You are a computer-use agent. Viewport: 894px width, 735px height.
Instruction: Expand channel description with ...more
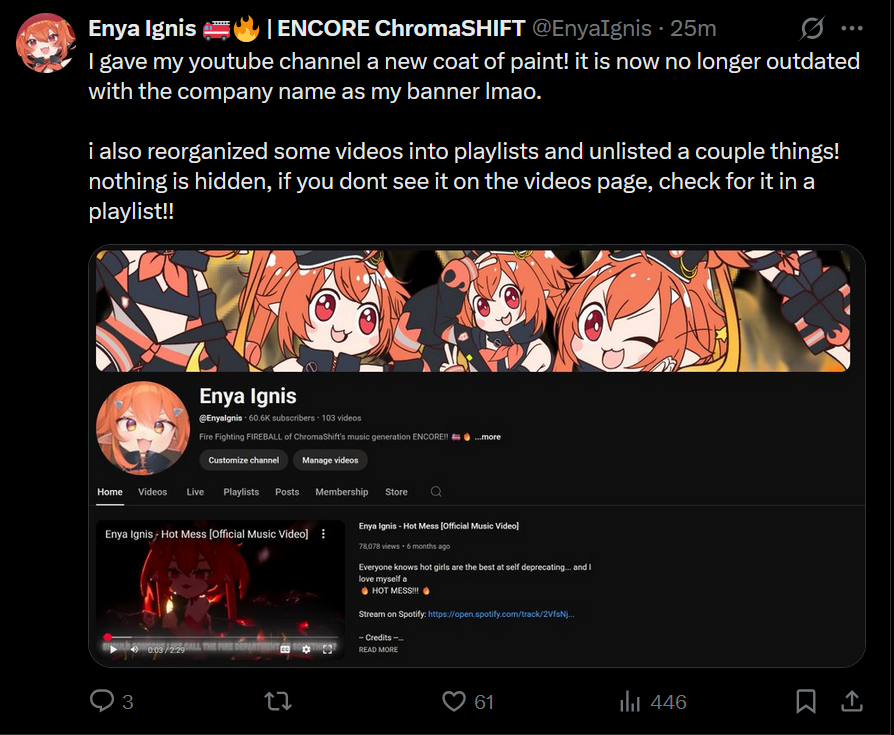pos(487,437)
